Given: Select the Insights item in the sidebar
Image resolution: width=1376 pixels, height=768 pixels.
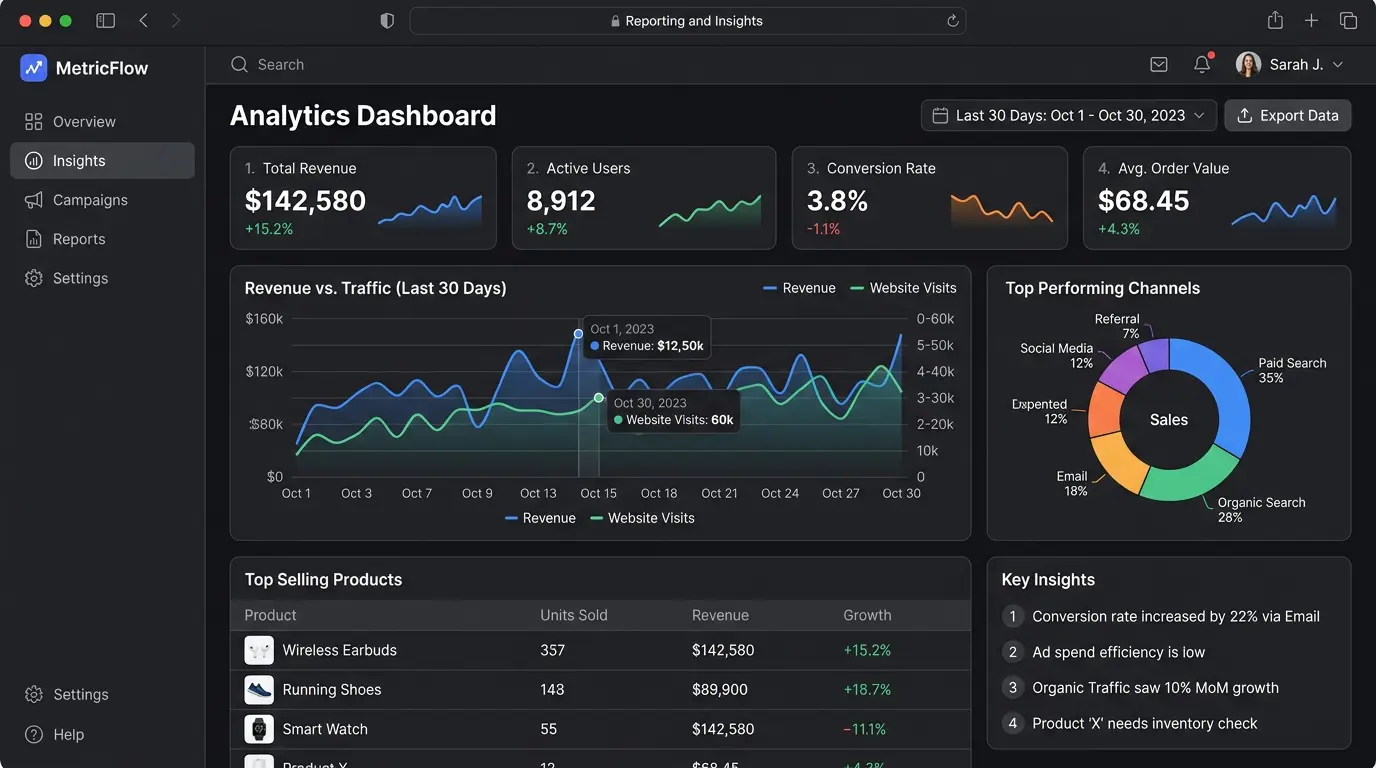Looking at the screenshot, I should [x=102, y=161].
